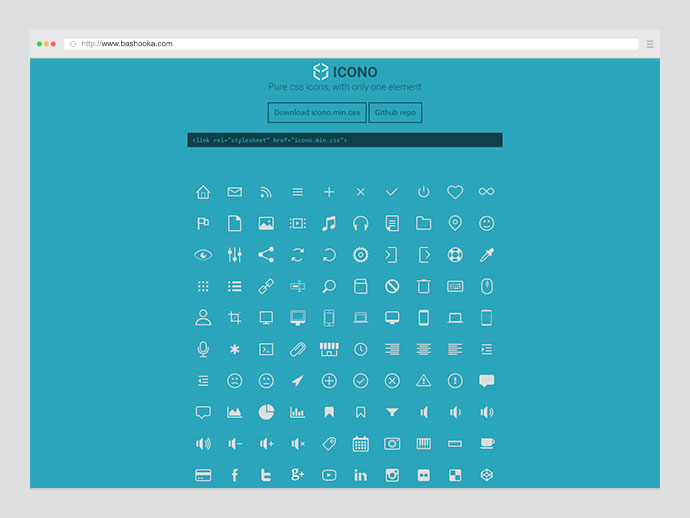Click the Twitter icon
The image size is (690, 518).
click(266, 475)
